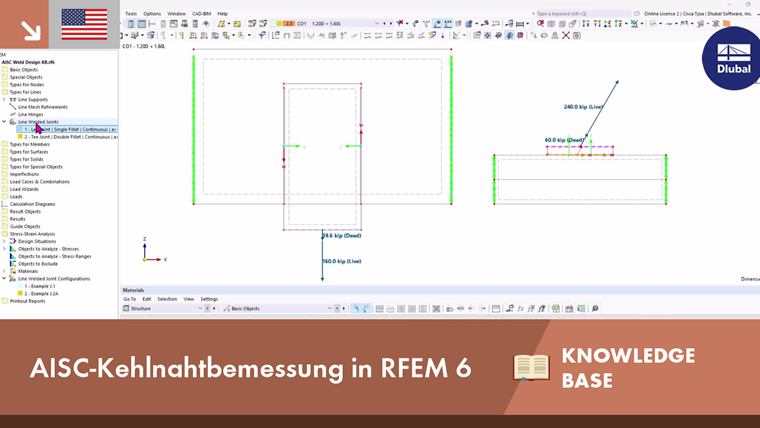Click the script parallelogram icon
The image size is (760, 428).
[x=221, y=23]
